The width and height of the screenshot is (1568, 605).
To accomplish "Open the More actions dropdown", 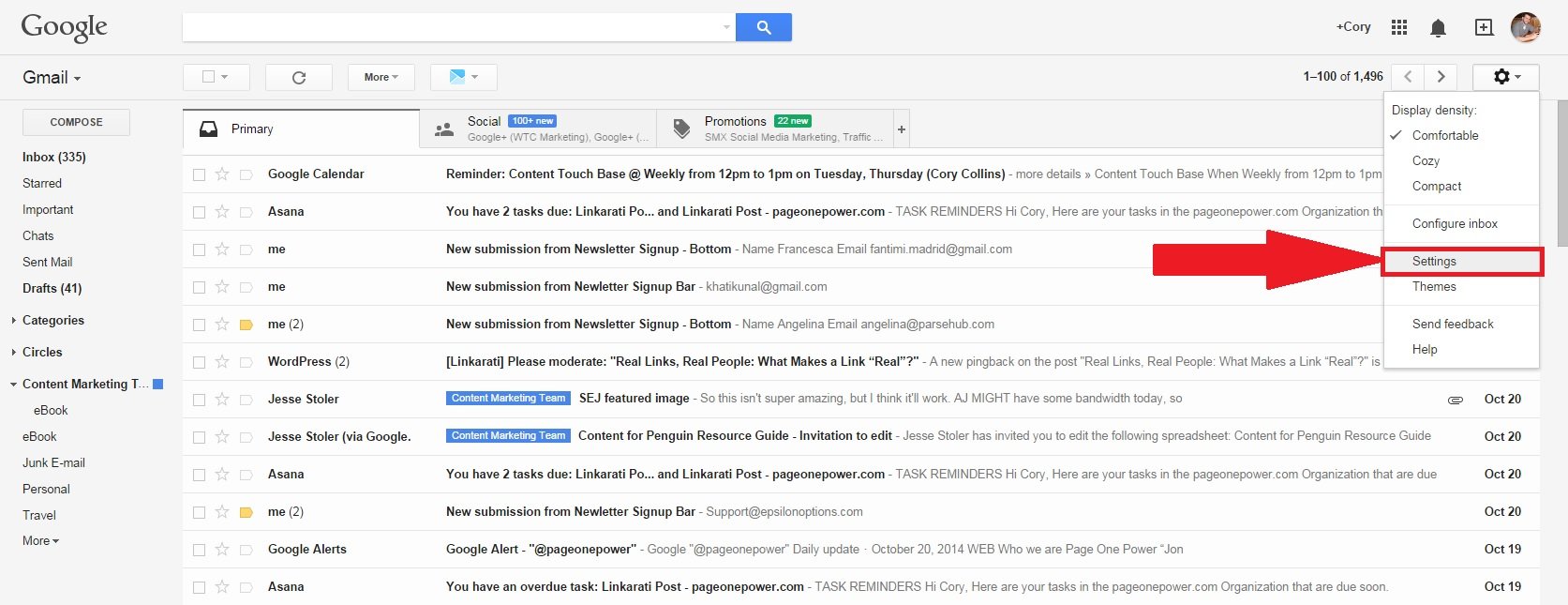I will coord(381,77).
